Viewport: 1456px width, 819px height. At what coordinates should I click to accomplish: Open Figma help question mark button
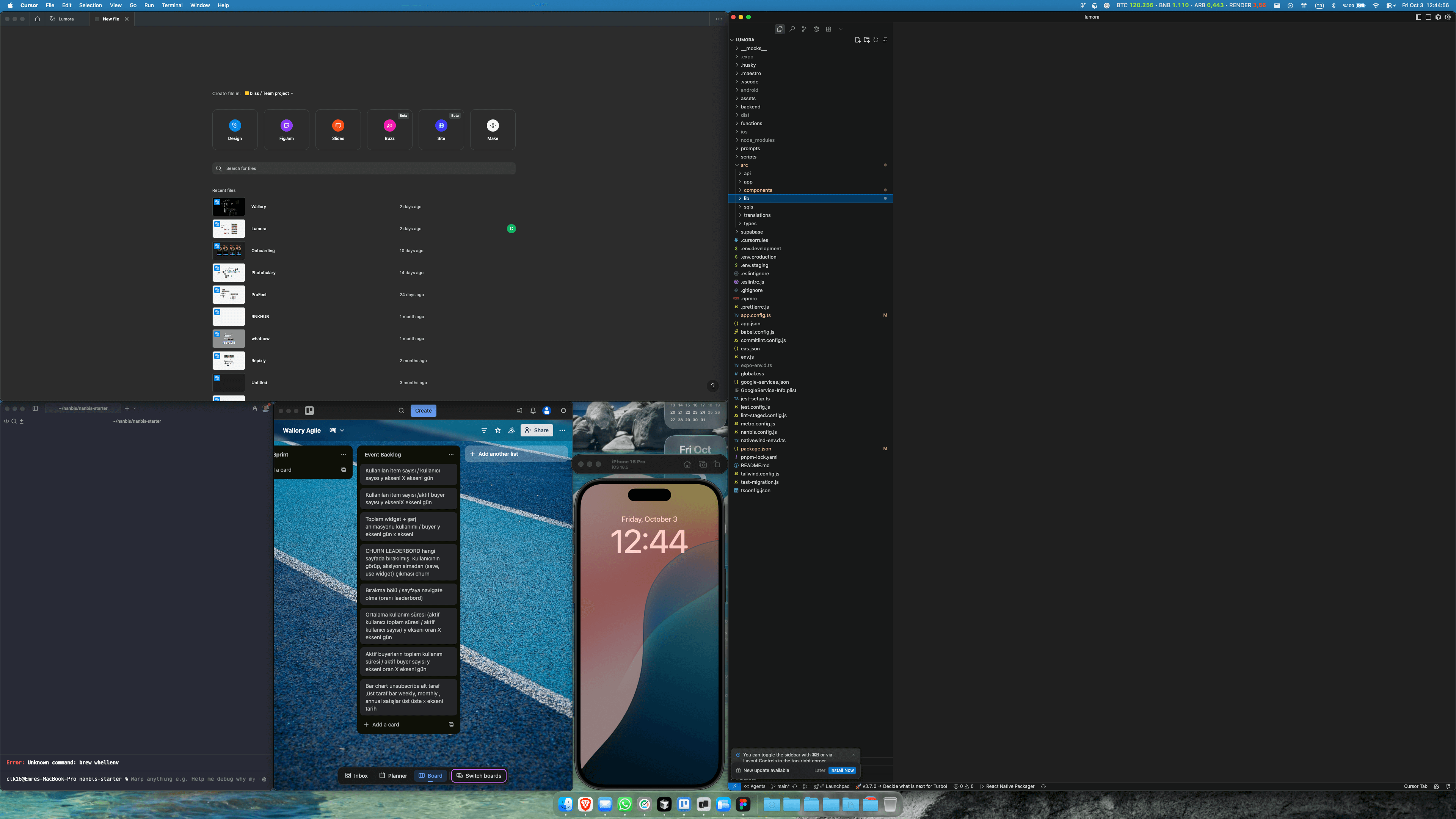click(x=713, y=386)
